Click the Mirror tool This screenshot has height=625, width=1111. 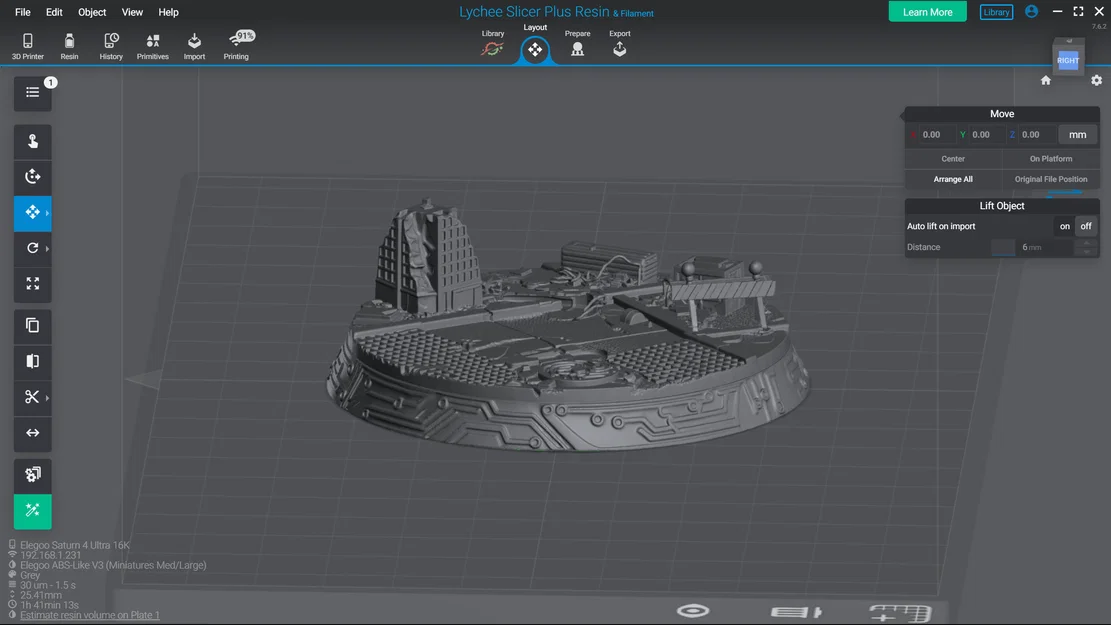tap(33, 361)
